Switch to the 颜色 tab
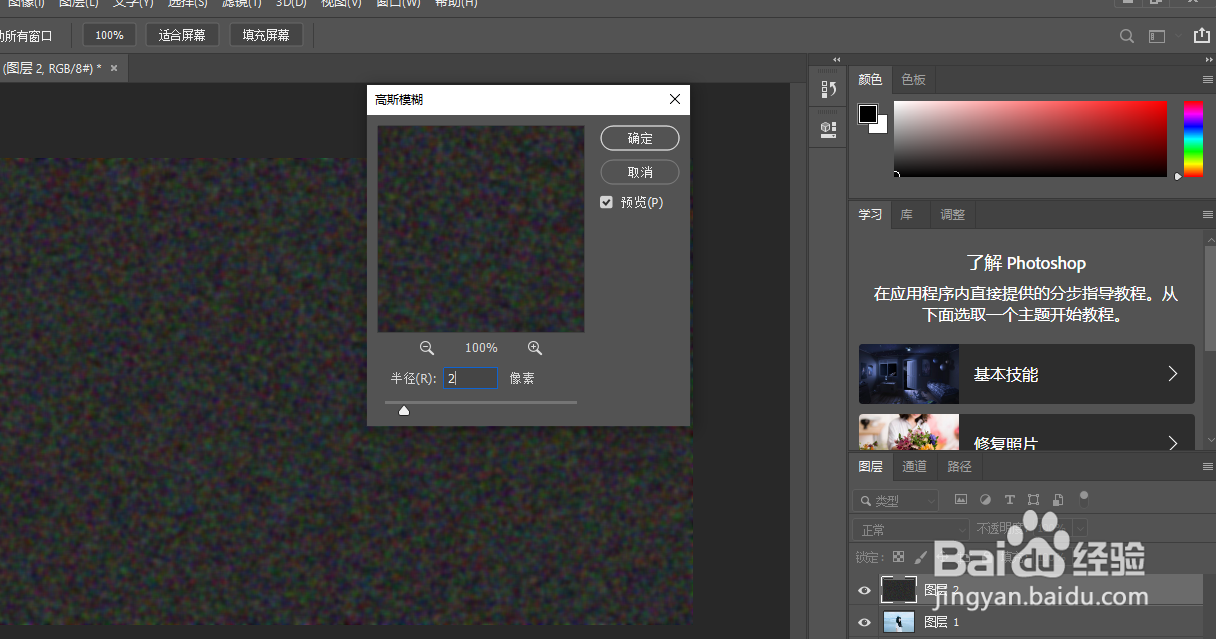 click(x=870, y=80)
